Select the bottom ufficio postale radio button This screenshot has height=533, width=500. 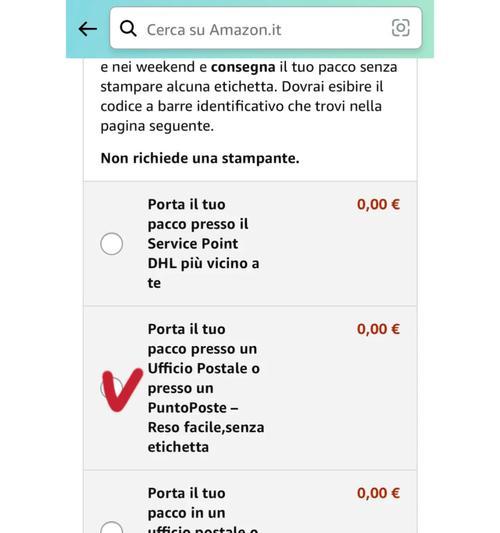(111, 528)
